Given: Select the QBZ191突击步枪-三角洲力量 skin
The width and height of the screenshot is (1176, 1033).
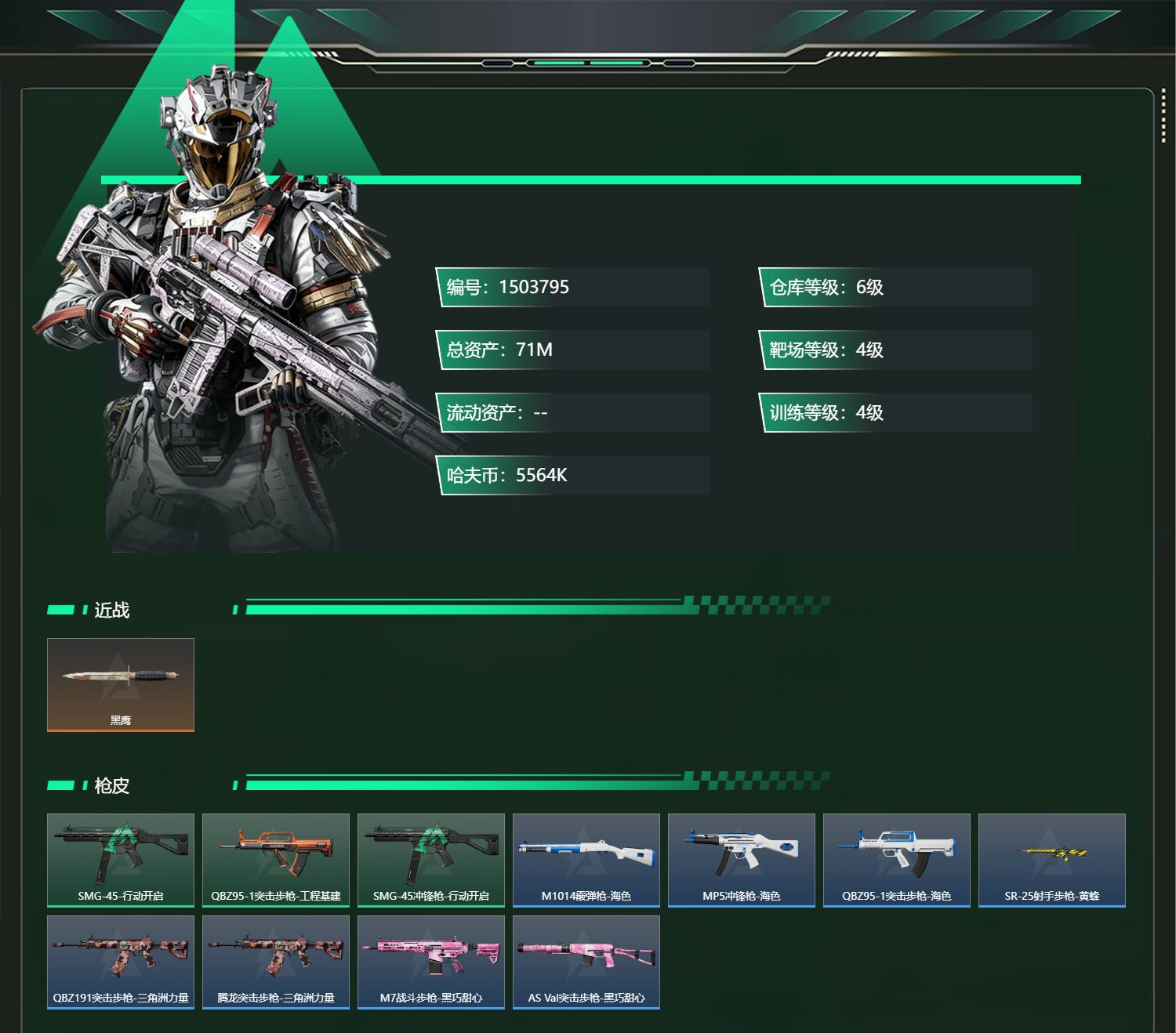Looking at the screenshot, I should pyautogui.click(x=121, y=962).
